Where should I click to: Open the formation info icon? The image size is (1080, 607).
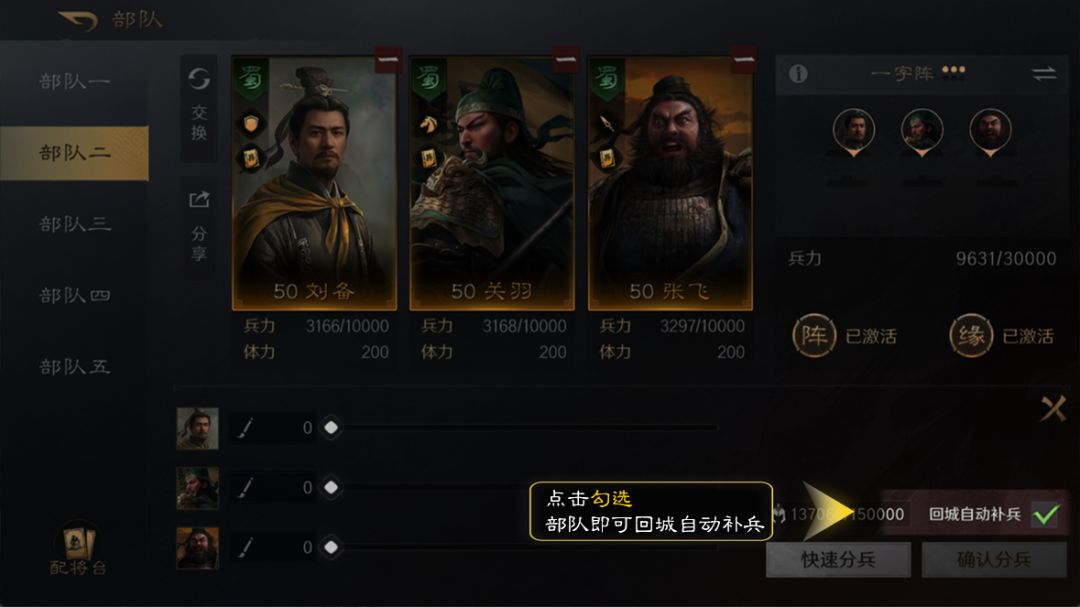click(x=798, y=74)
